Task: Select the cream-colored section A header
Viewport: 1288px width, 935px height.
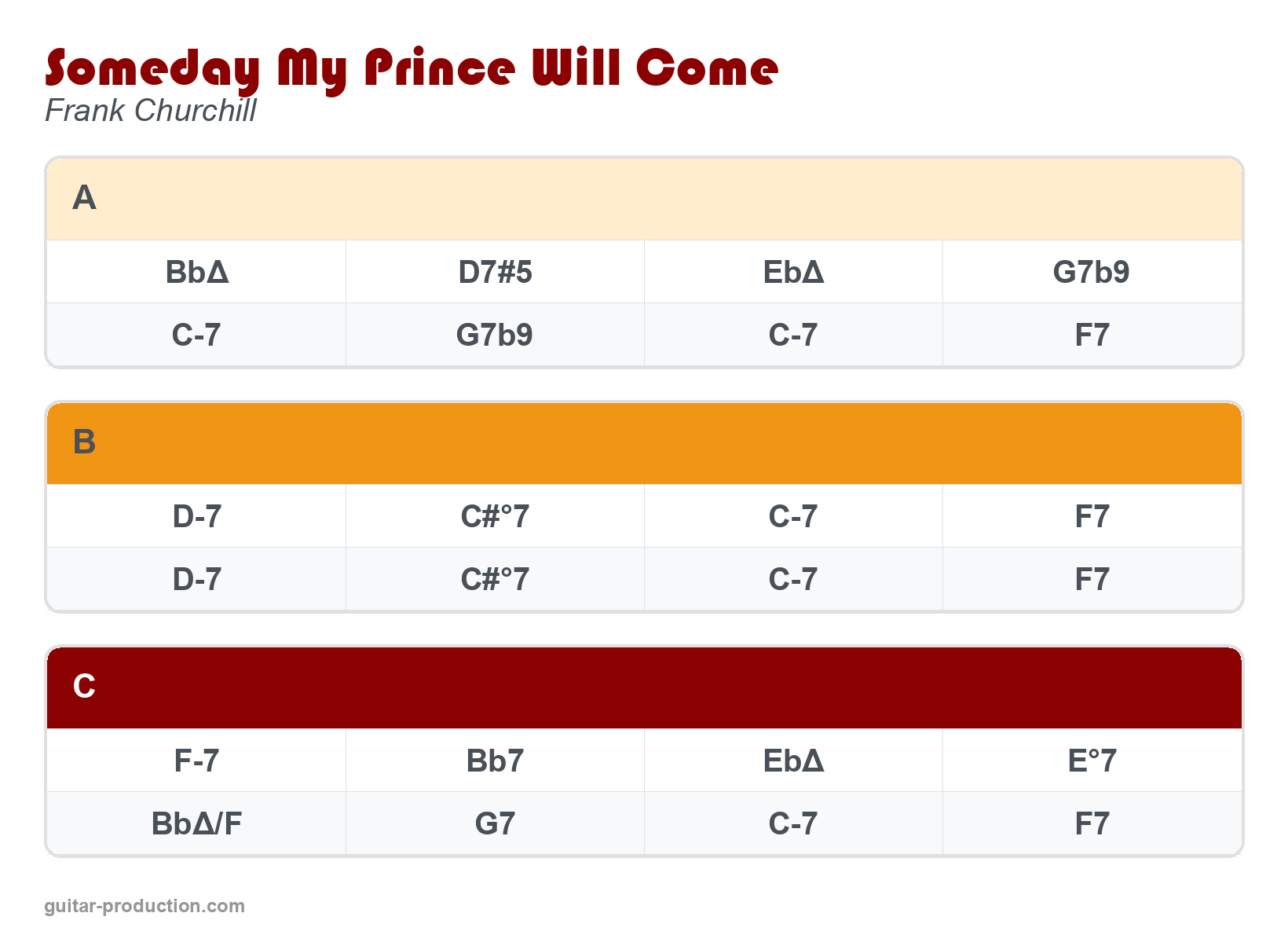Action: pos(644,199)
